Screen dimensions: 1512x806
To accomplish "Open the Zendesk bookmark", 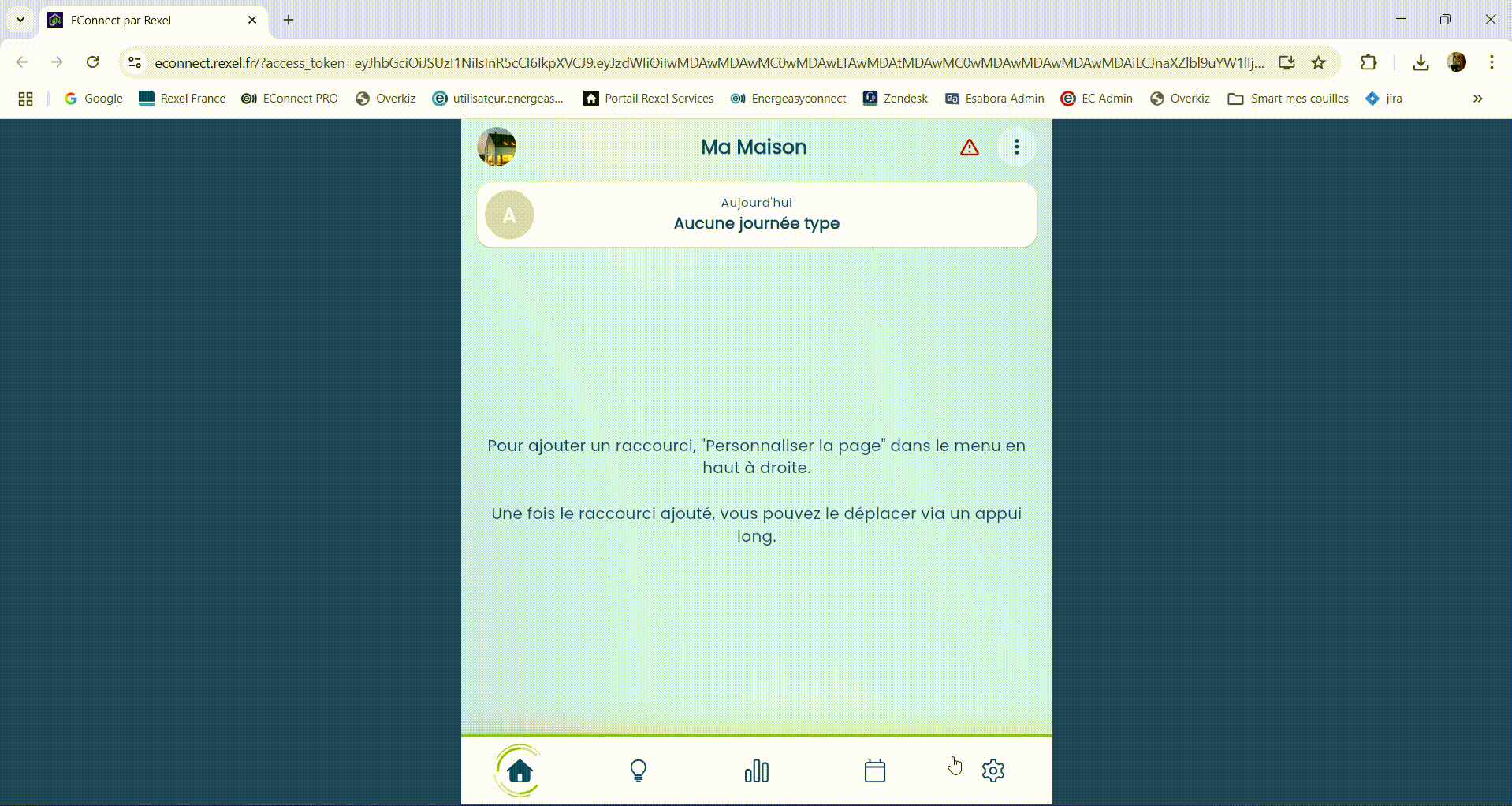I will [896, 99].
